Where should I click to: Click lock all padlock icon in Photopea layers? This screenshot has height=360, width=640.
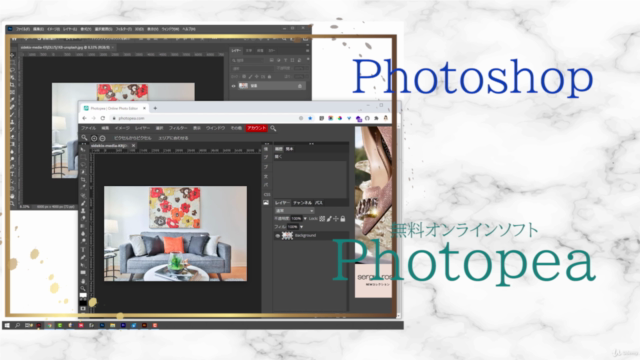coord(343,219)
